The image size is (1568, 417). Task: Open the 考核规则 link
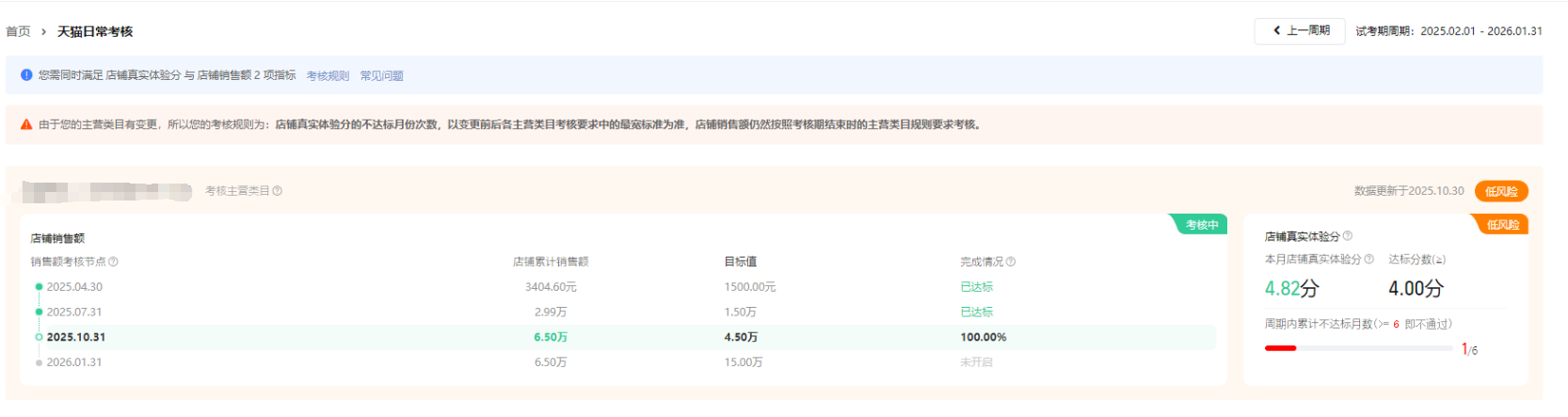328,76
